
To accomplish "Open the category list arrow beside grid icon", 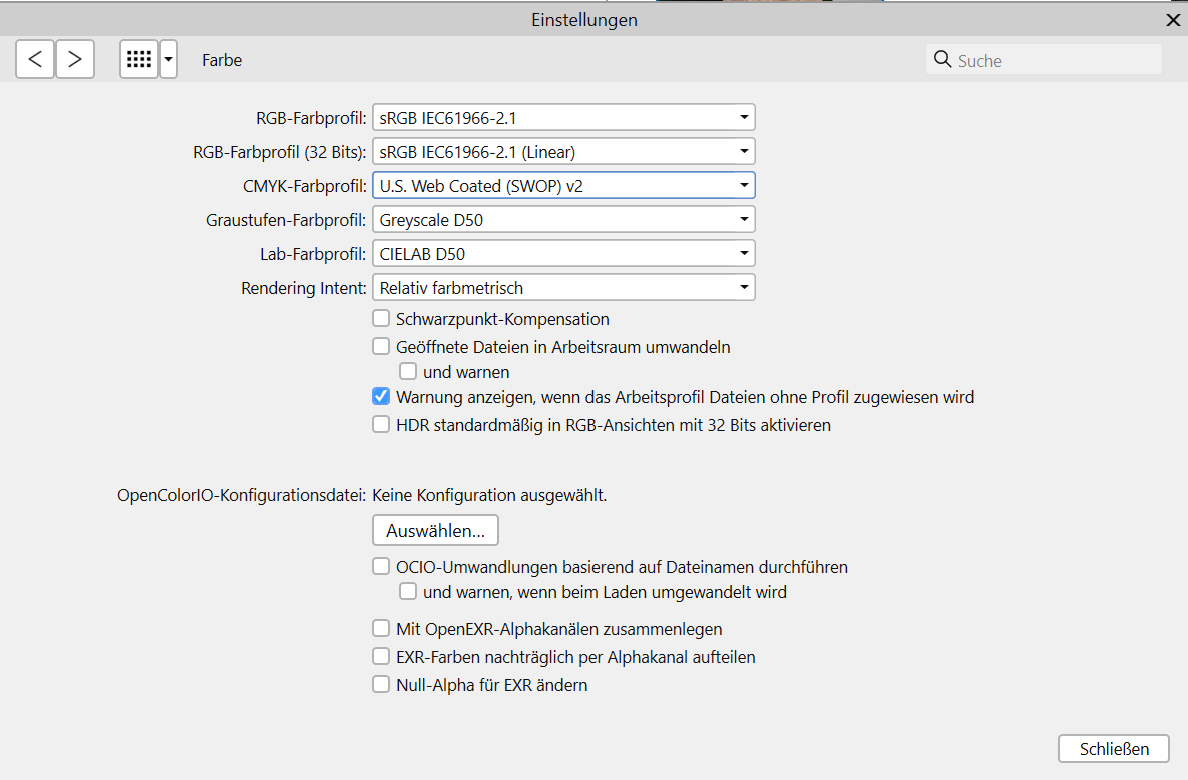I will 168,59.
